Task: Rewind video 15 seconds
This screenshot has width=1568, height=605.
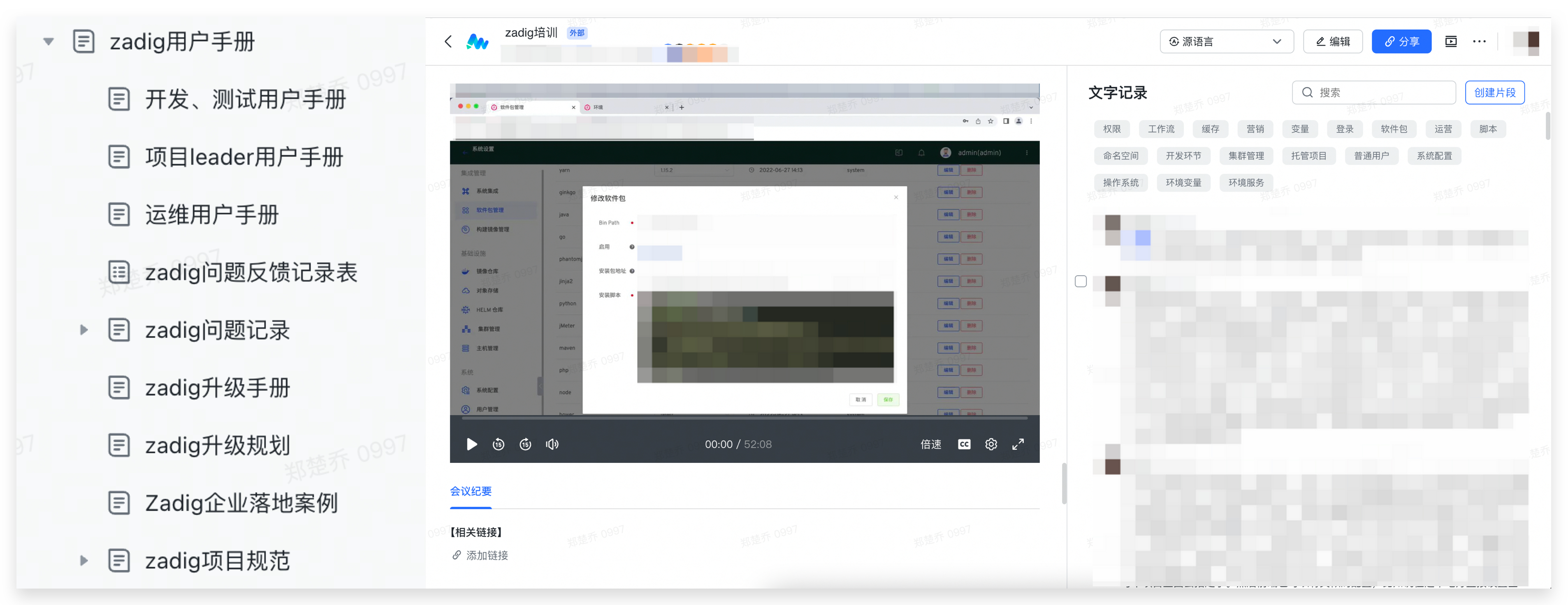Action: [498, 444]
